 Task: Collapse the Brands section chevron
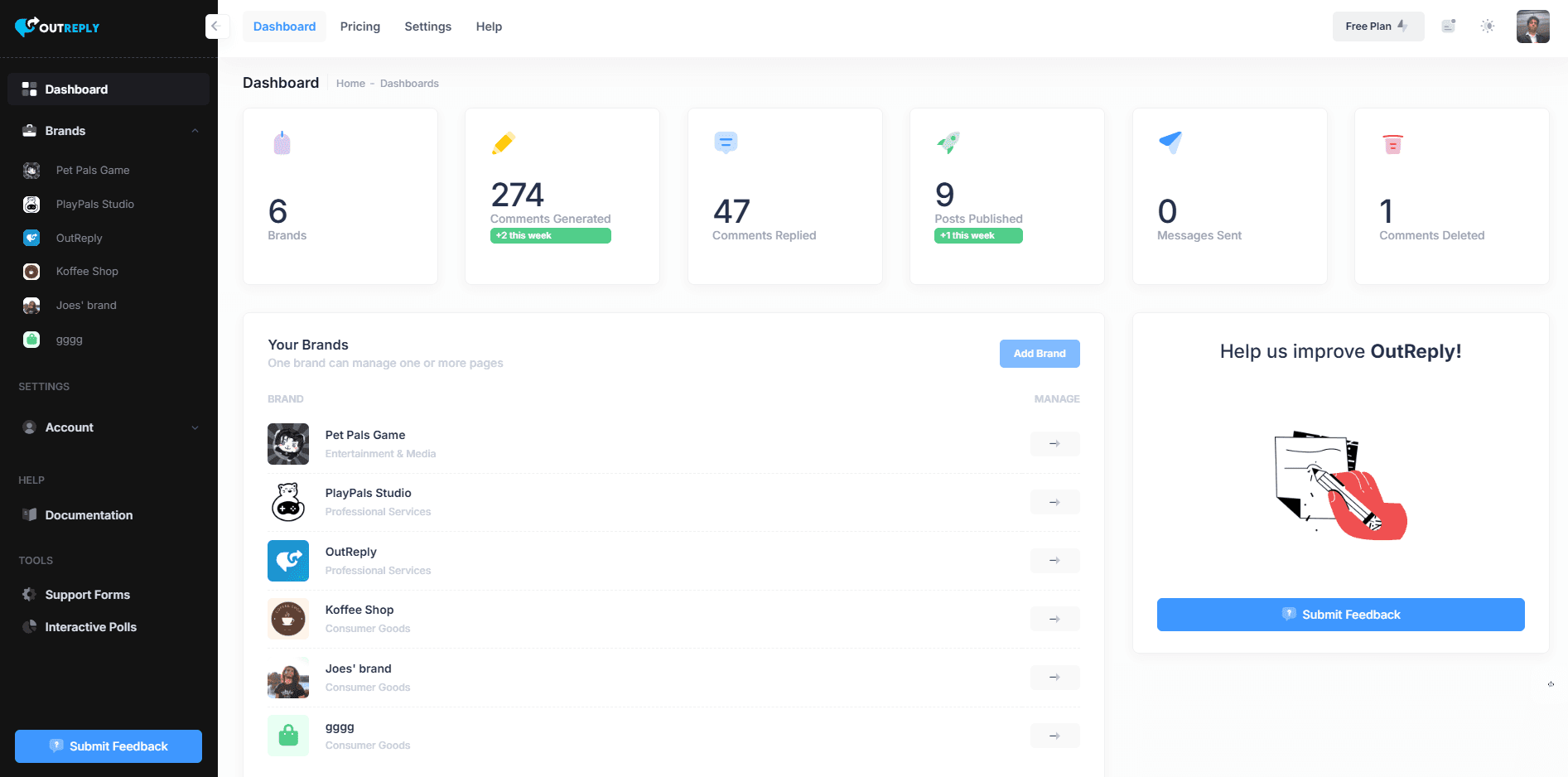(x=195, y=131)
